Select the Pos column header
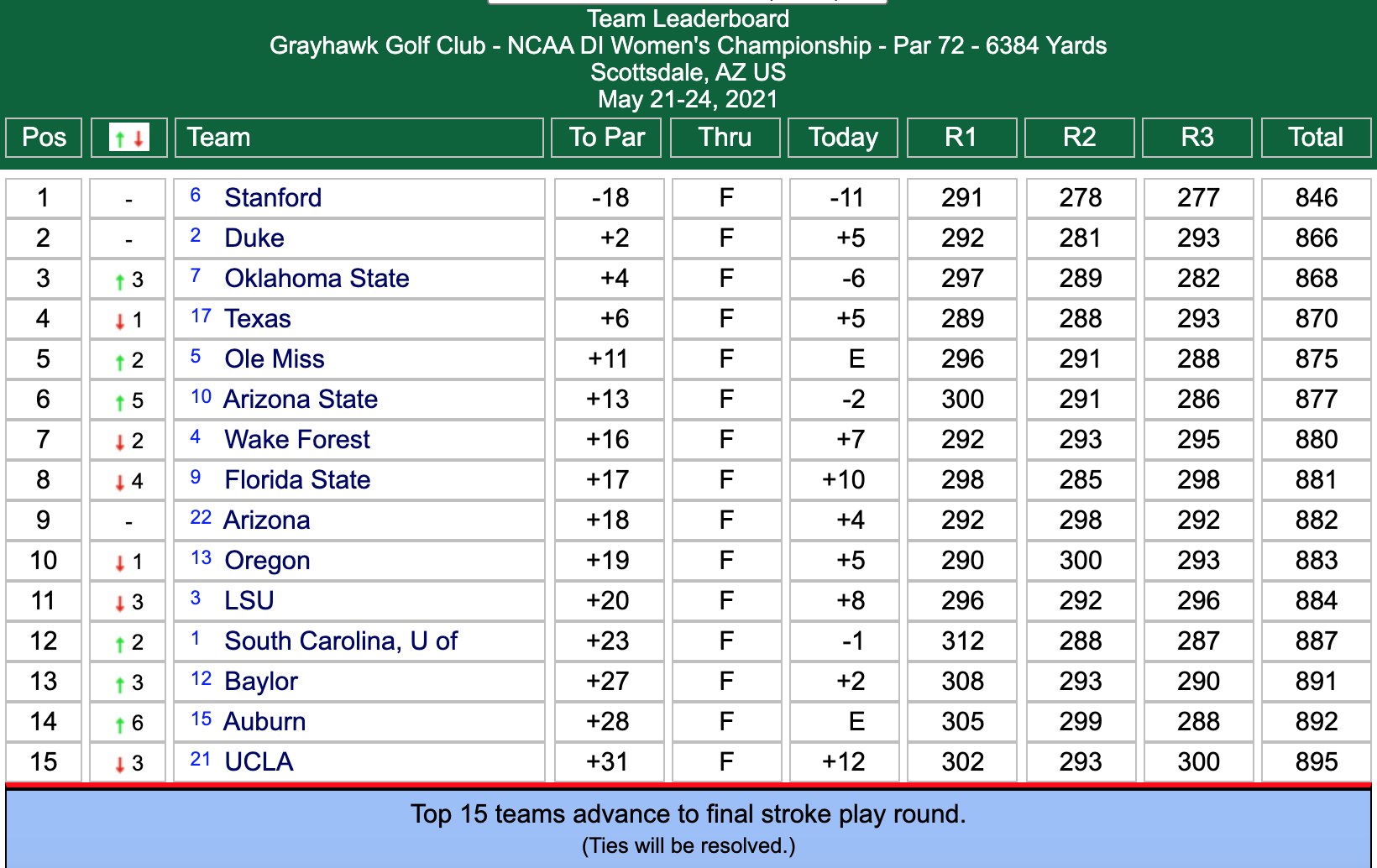Image resolution: width=1377 pixels, height=868 pixels. pyautogui.click(x=43, y=137)
